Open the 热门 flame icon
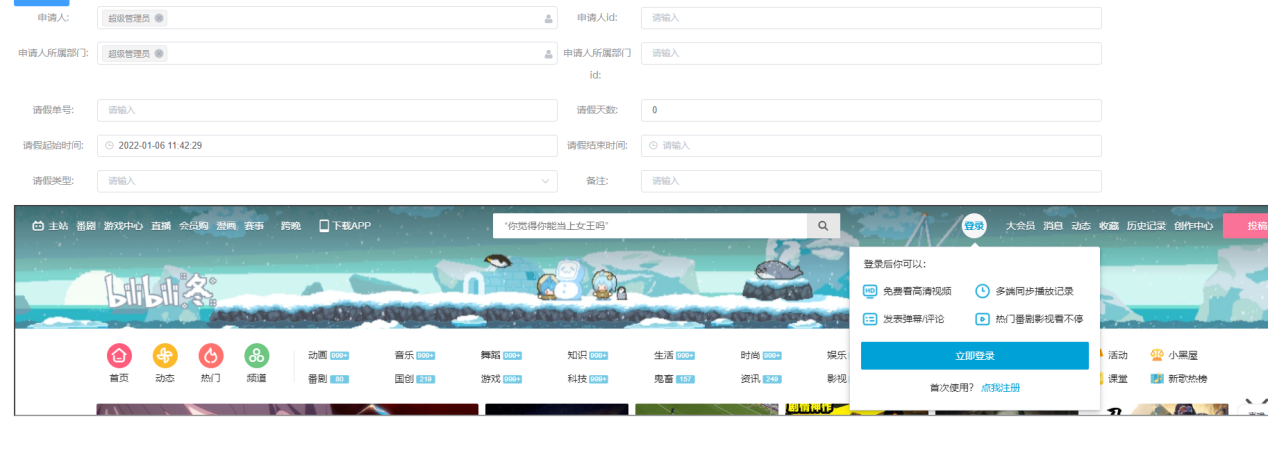This screenshot has height=462, width=1268. tap(211, 355)
